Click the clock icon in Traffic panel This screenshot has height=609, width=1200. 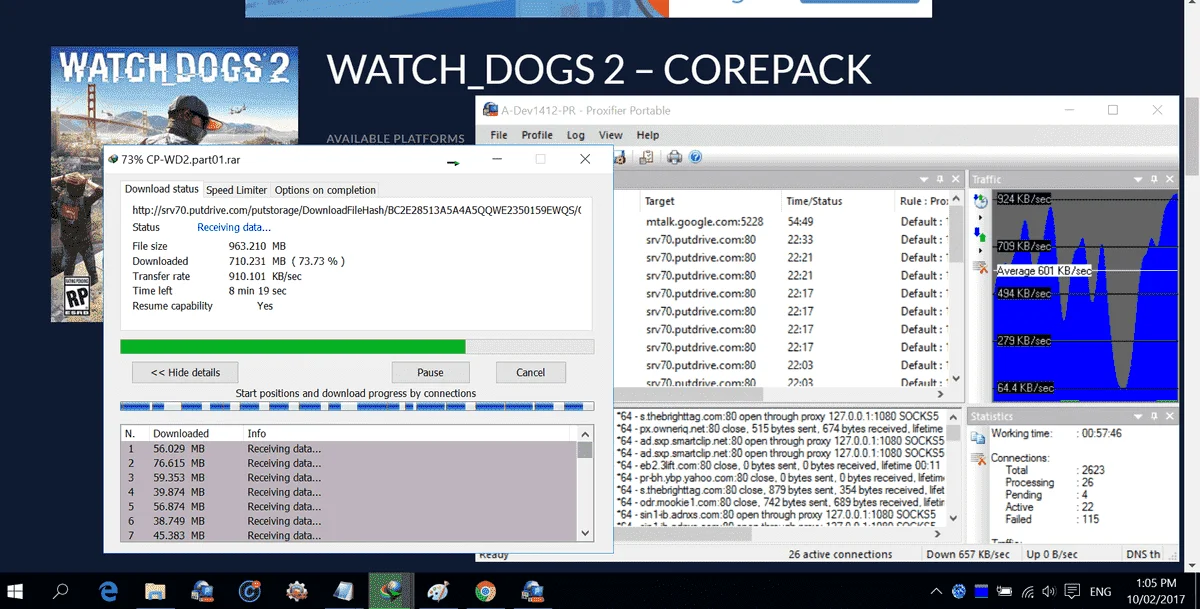(x=981, y=200)
